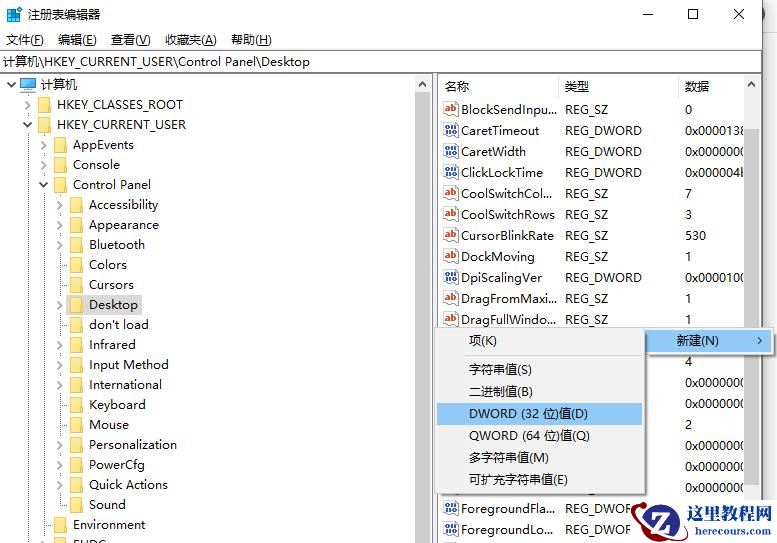Sort by the 名称 column header
The width and height of the screenshot is (777, 543).
(x=499, y=87)
